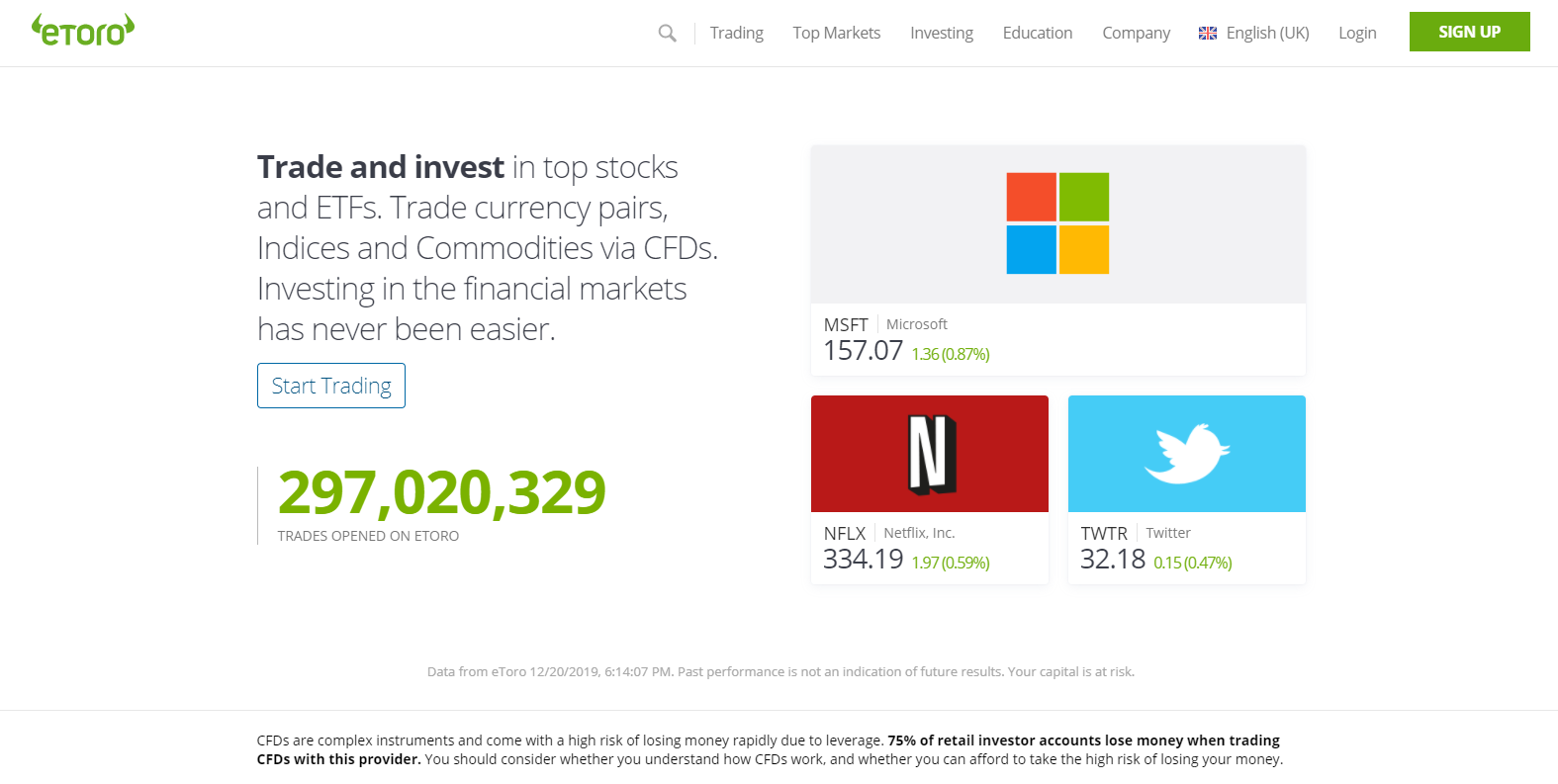Click the 297,020,329 trades counter
The height and width of the screenshot is (784, 1558).
(x=441, y=492)
